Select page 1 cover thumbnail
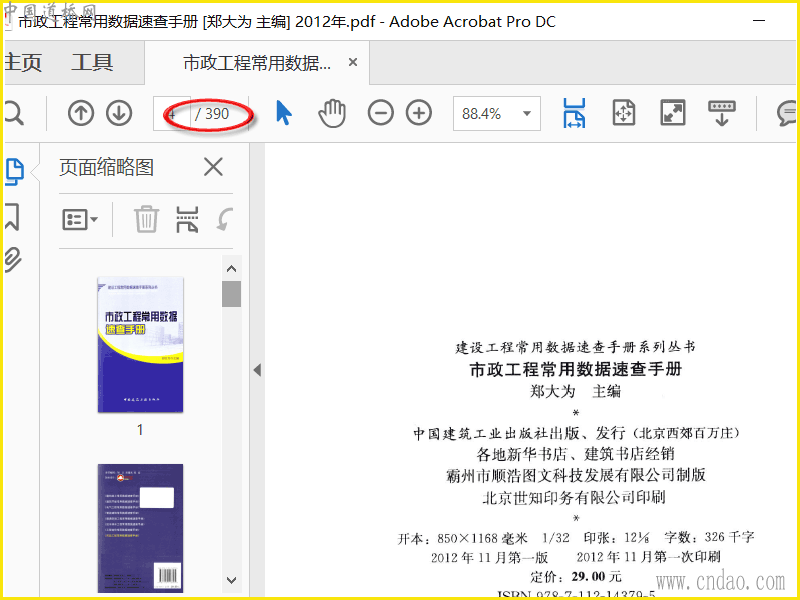Screen dimensions: 800x600 [140, 344]
